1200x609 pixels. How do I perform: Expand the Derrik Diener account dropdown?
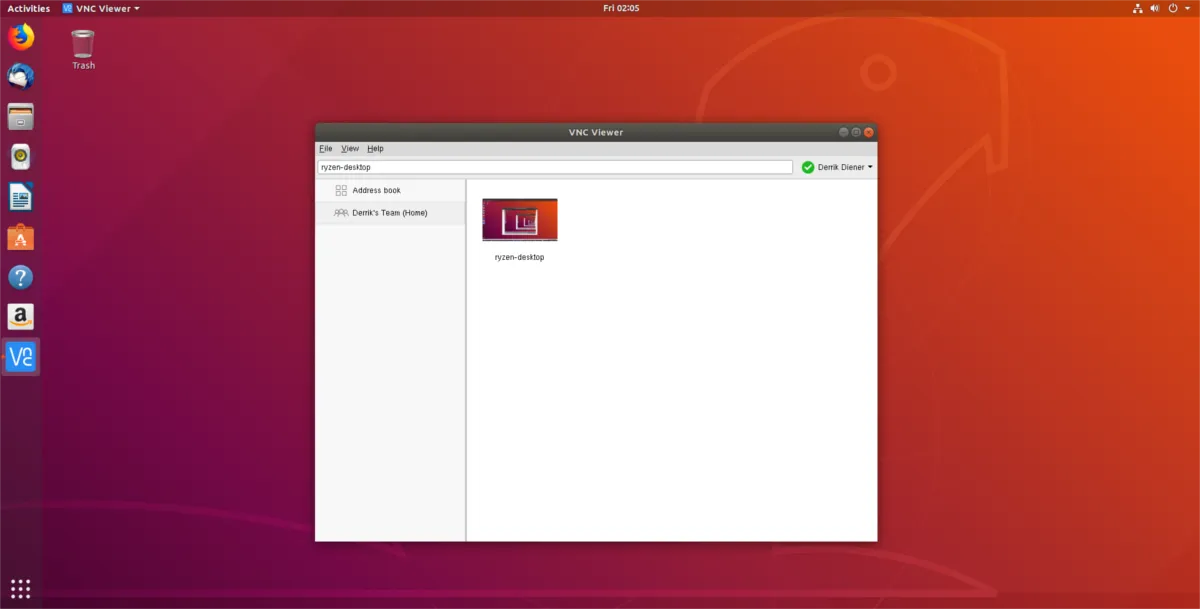tap(845, 167)
